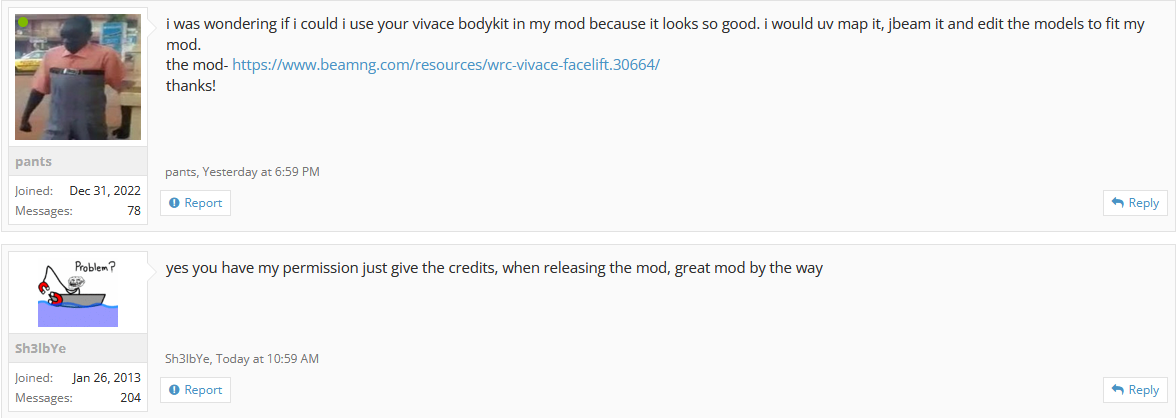Open the wrc-vivace-facelift resource link
The height and width of the screenshot is (418, 1176).
tap(446, 65)
